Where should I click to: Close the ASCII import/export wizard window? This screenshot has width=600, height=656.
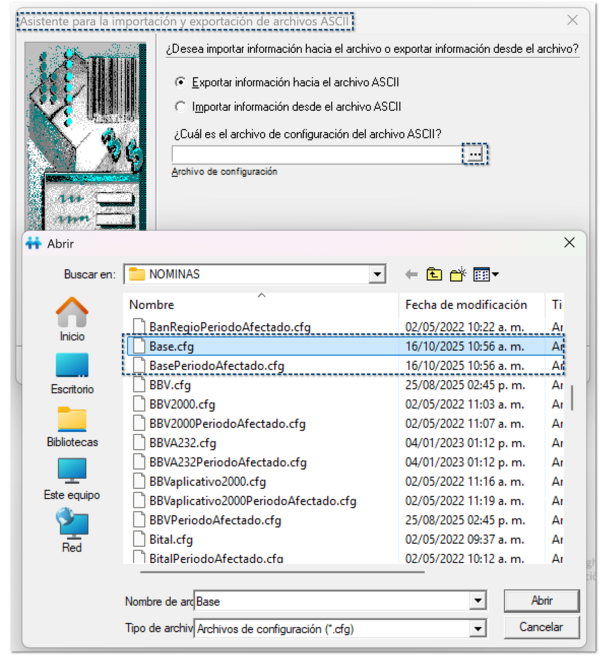(x=572, y=20)
